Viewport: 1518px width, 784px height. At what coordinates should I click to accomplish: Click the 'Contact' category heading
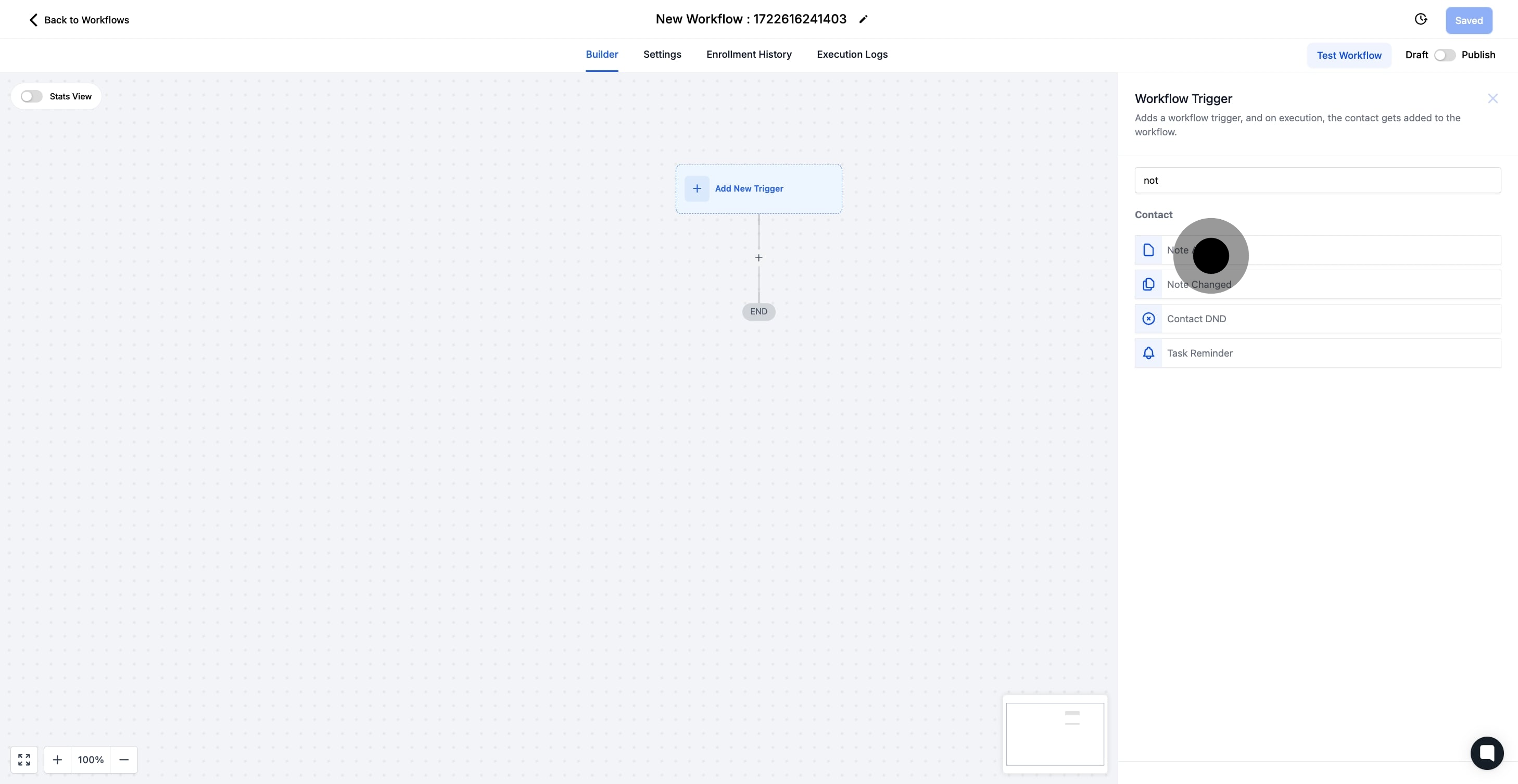coord(1153,214)
